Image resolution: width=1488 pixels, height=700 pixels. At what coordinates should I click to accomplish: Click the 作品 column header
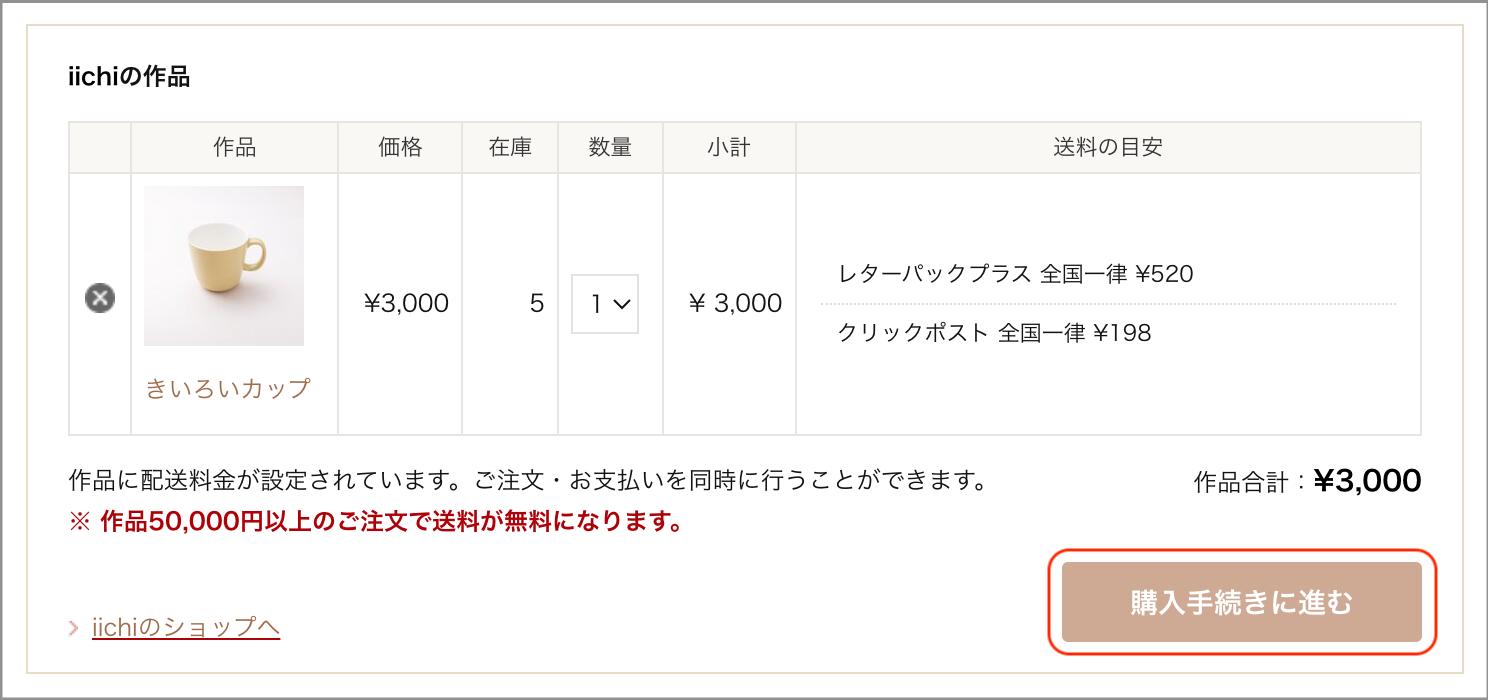click(x=234, y=148)
